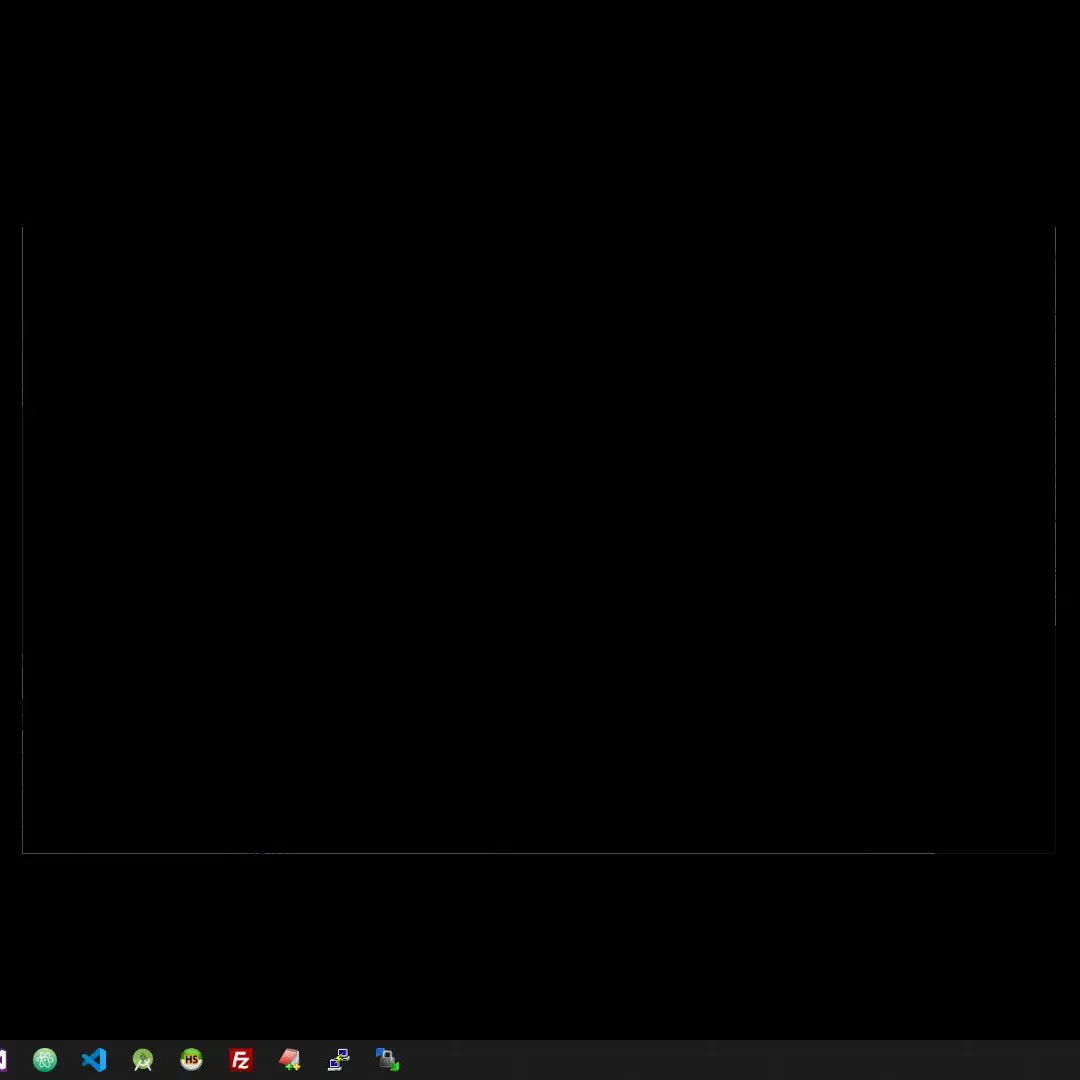
Task: Open the red notepad editor icon
Action: coord(289,1059)
